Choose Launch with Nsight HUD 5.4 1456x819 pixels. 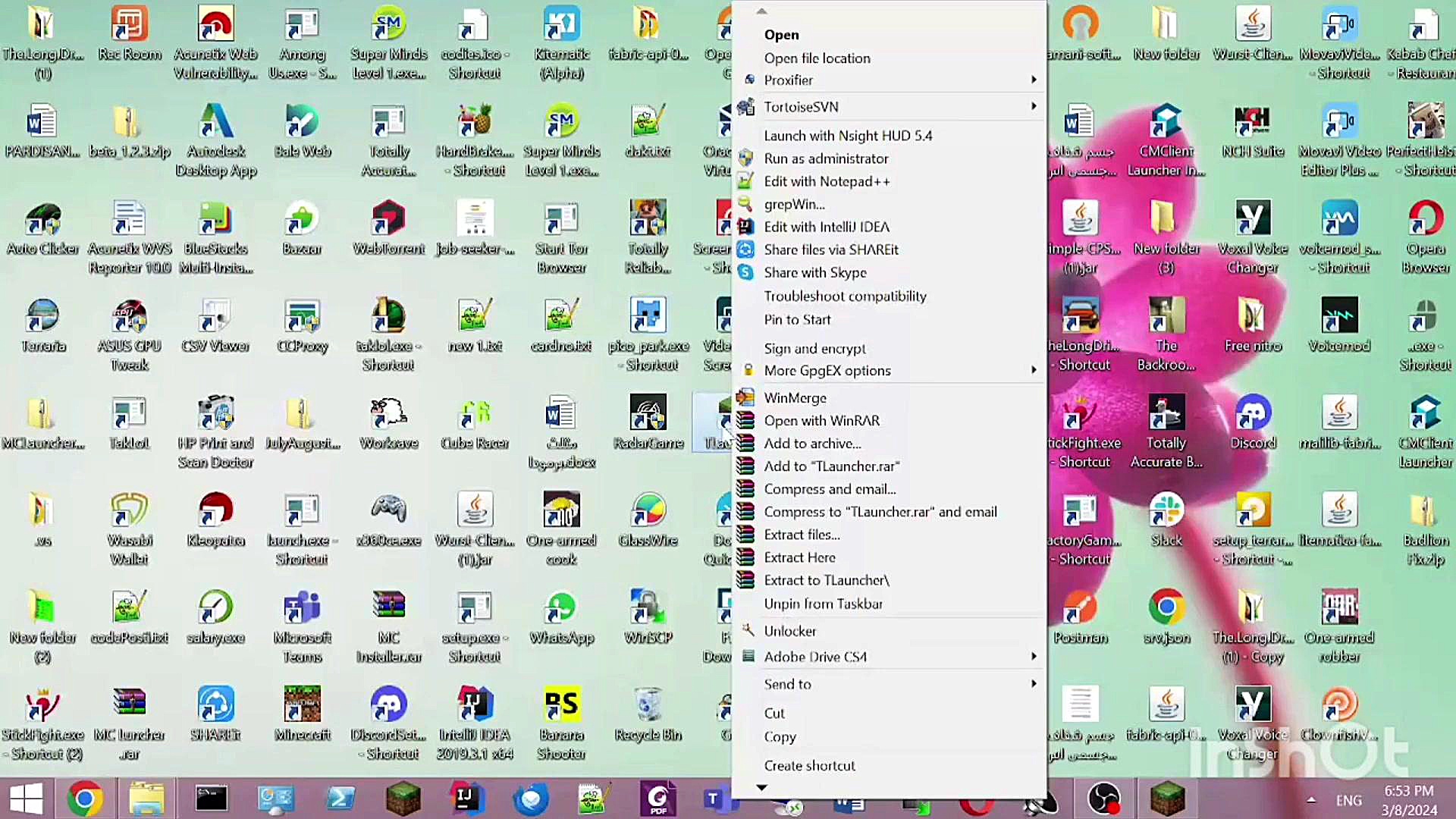(889, 136)
